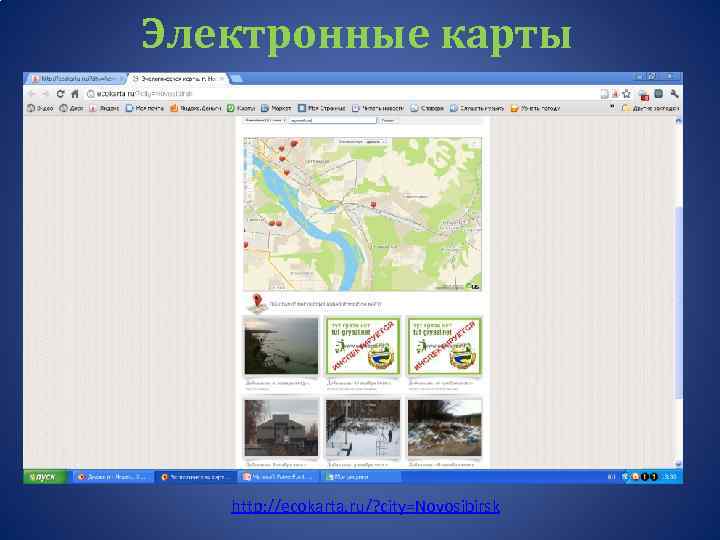Open the snowy playground photo thumbnail
This screenshot has height=540, width=720.
[363, 428]
